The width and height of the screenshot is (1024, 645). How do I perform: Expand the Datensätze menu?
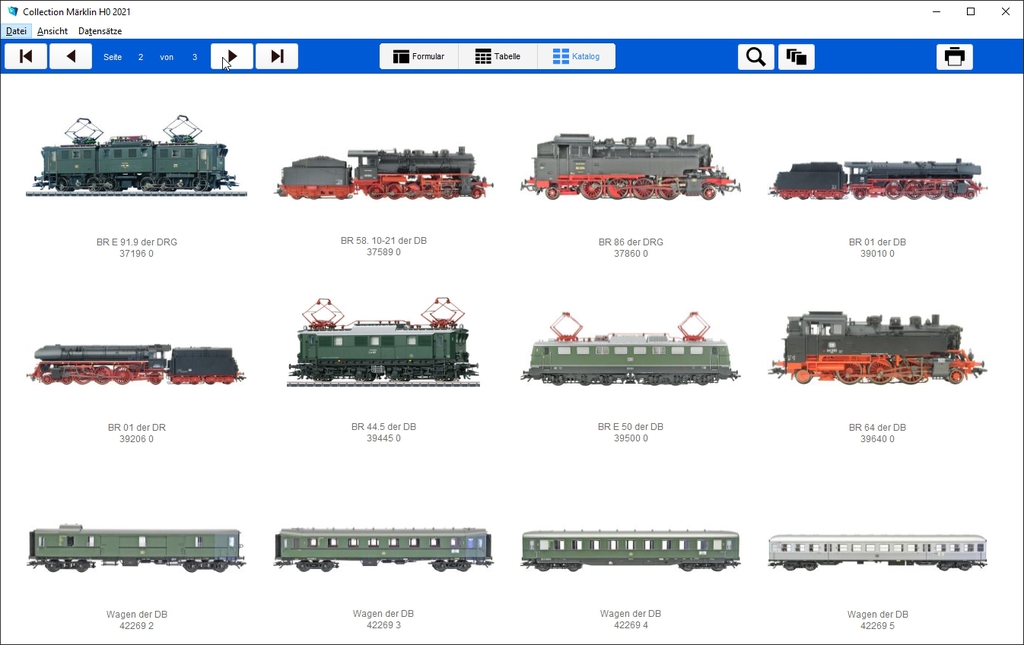[x=100, y=31]
